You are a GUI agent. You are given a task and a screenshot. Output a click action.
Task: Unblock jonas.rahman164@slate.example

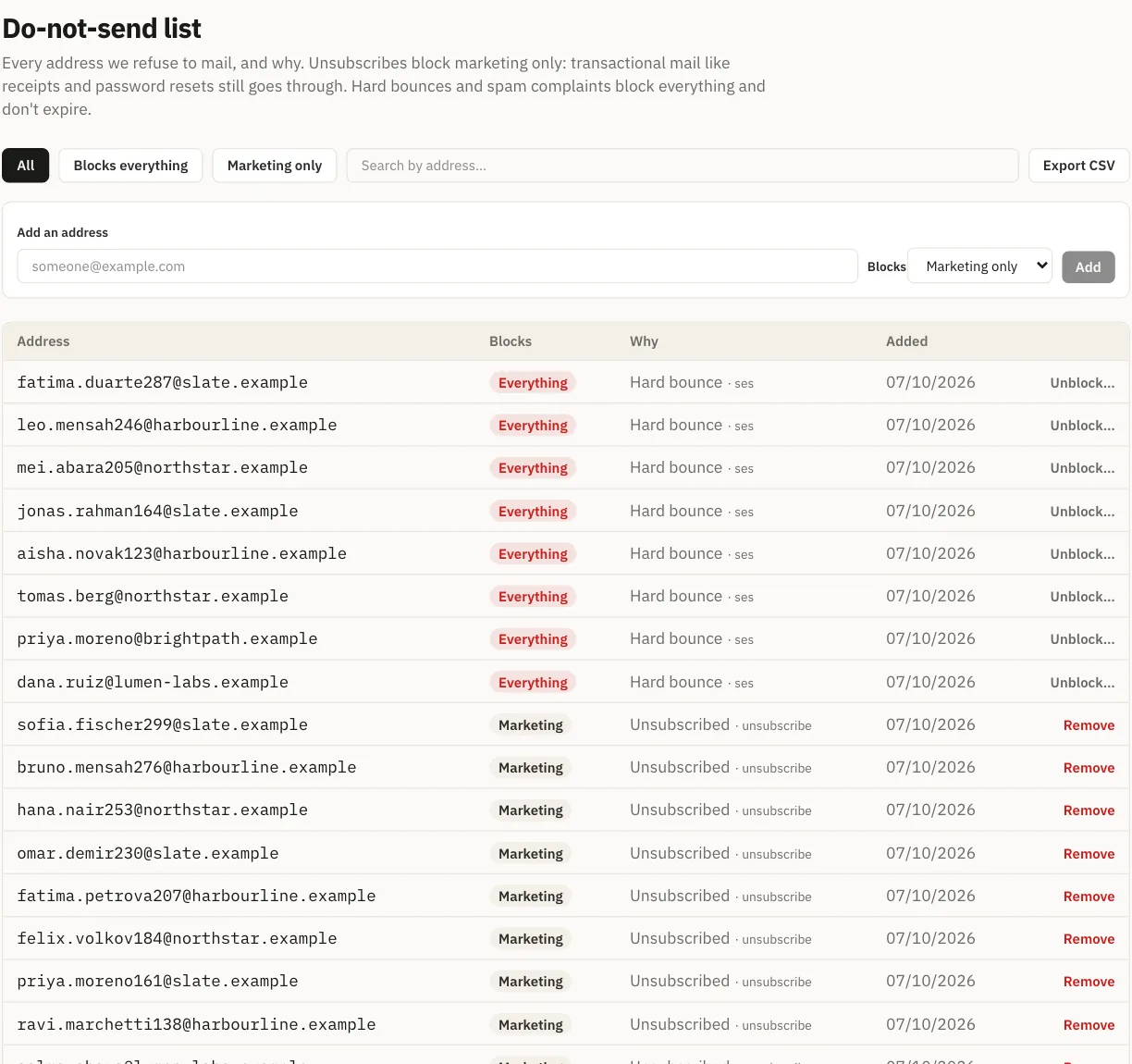tap(1082, 512)
